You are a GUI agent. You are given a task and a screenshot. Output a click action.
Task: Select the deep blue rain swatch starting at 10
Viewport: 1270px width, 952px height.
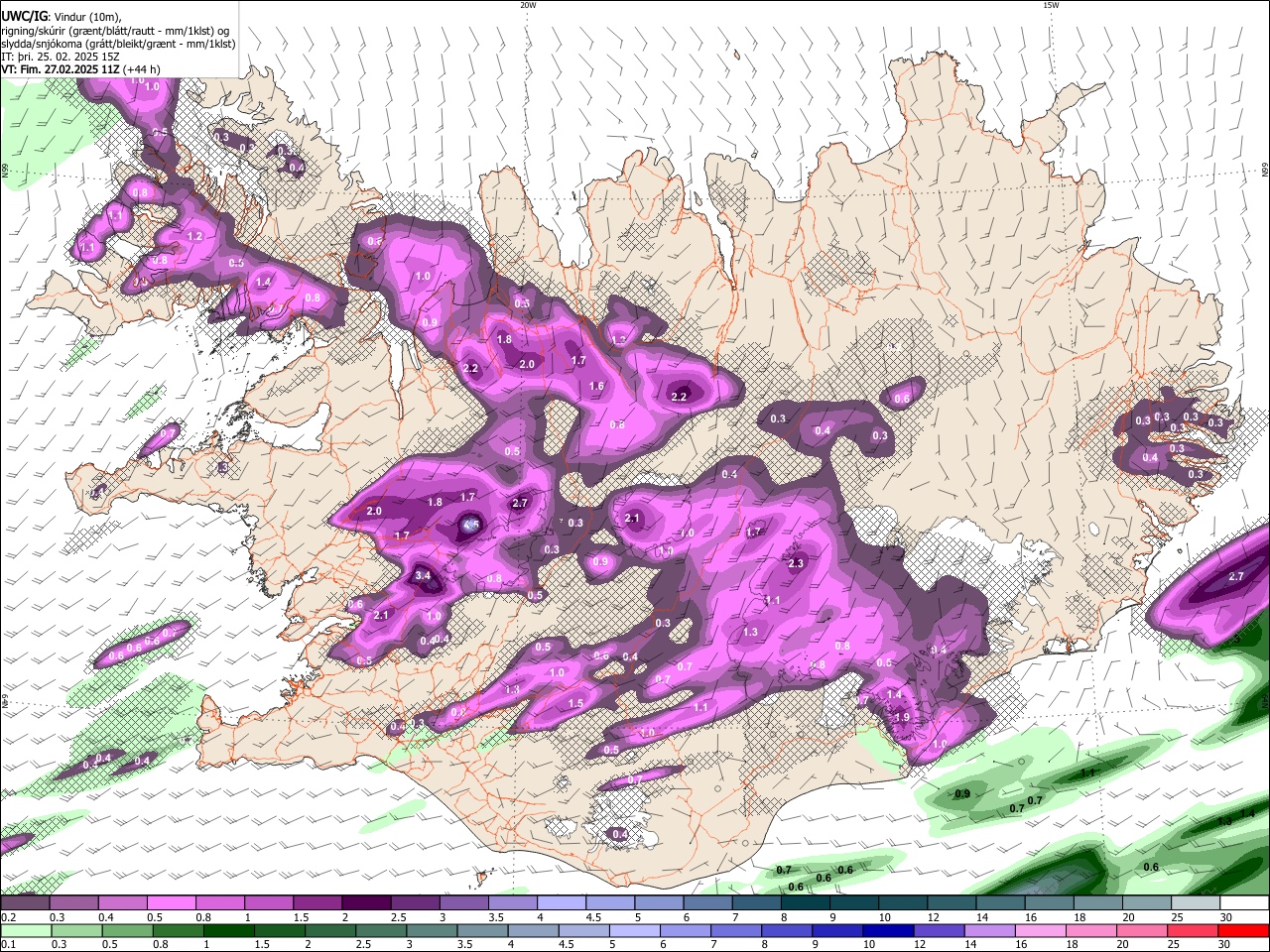(888, 931)
